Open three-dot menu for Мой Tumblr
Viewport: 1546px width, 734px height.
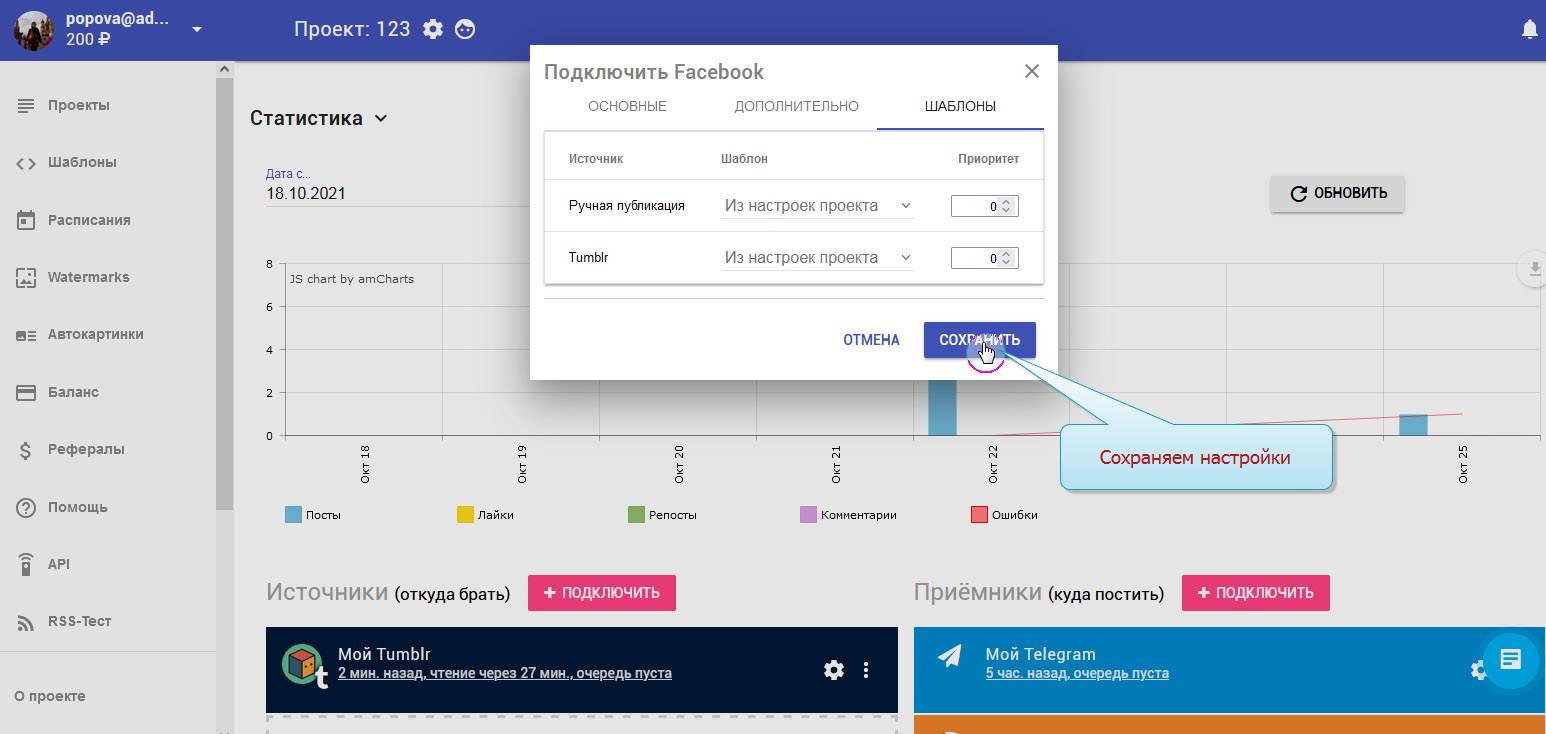[x=866, y=670]
